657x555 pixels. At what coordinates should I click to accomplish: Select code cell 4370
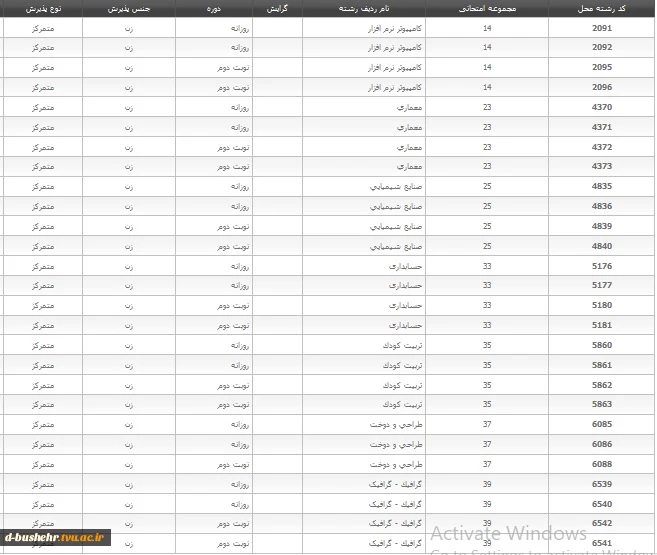pyautogui.click(x=602, y=107)
